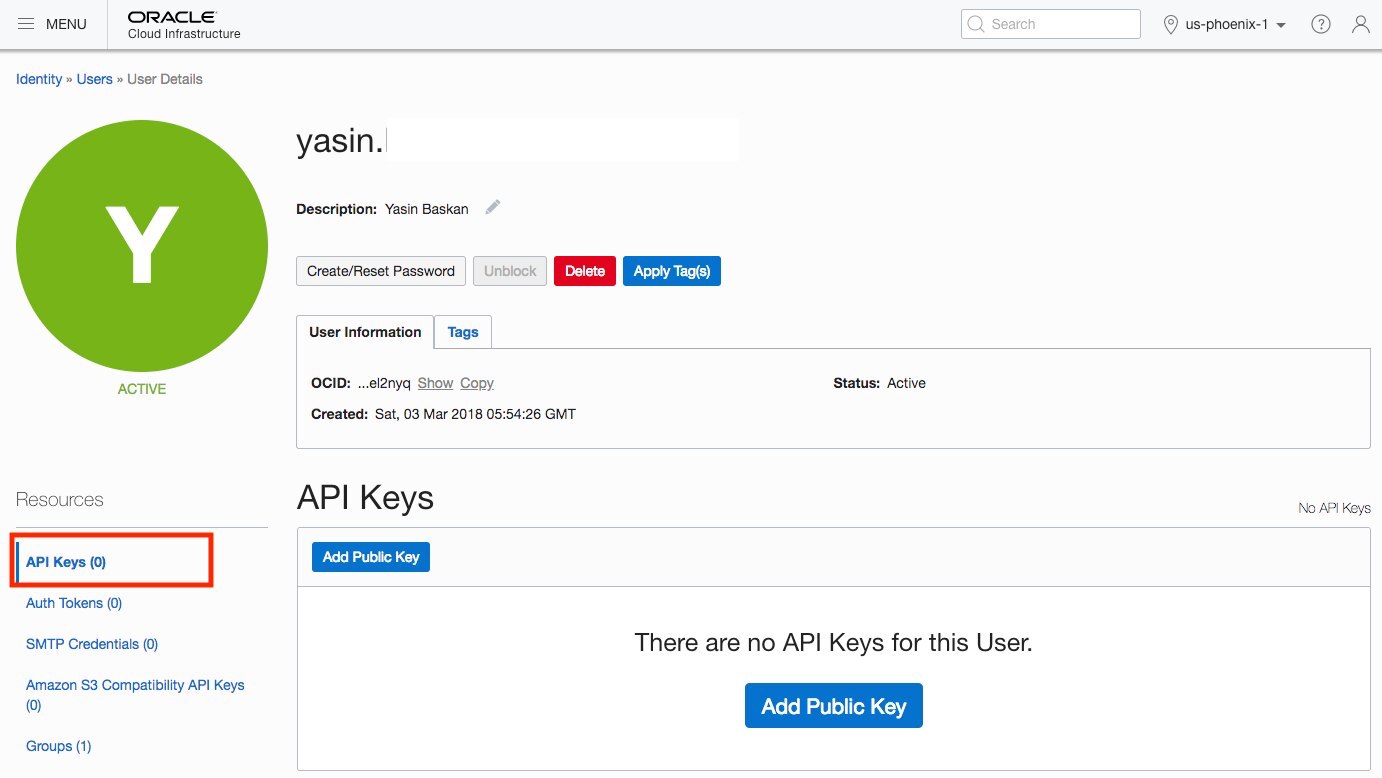1382x778 pixels.
Task: Expand the us-phoenix-1 region dropdown
Action: 1281,25
